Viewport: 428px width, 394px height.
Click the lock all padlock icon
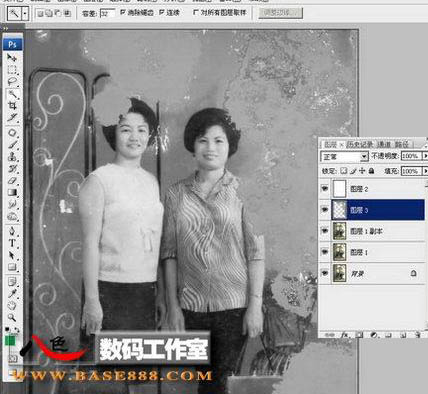pyautogui.click(x=371, y=171)
